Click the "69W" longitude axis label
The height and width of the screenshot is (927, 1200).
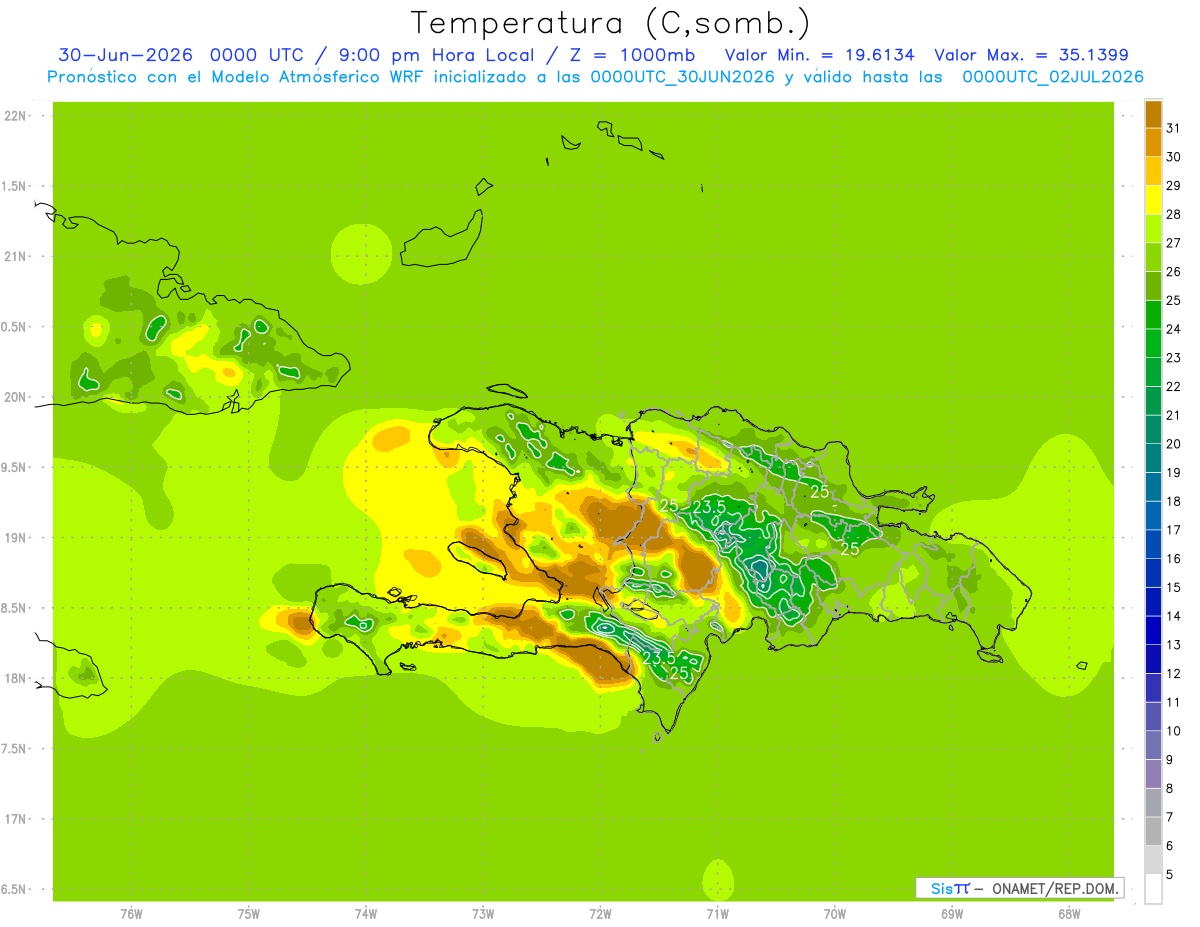pos(952,914)
